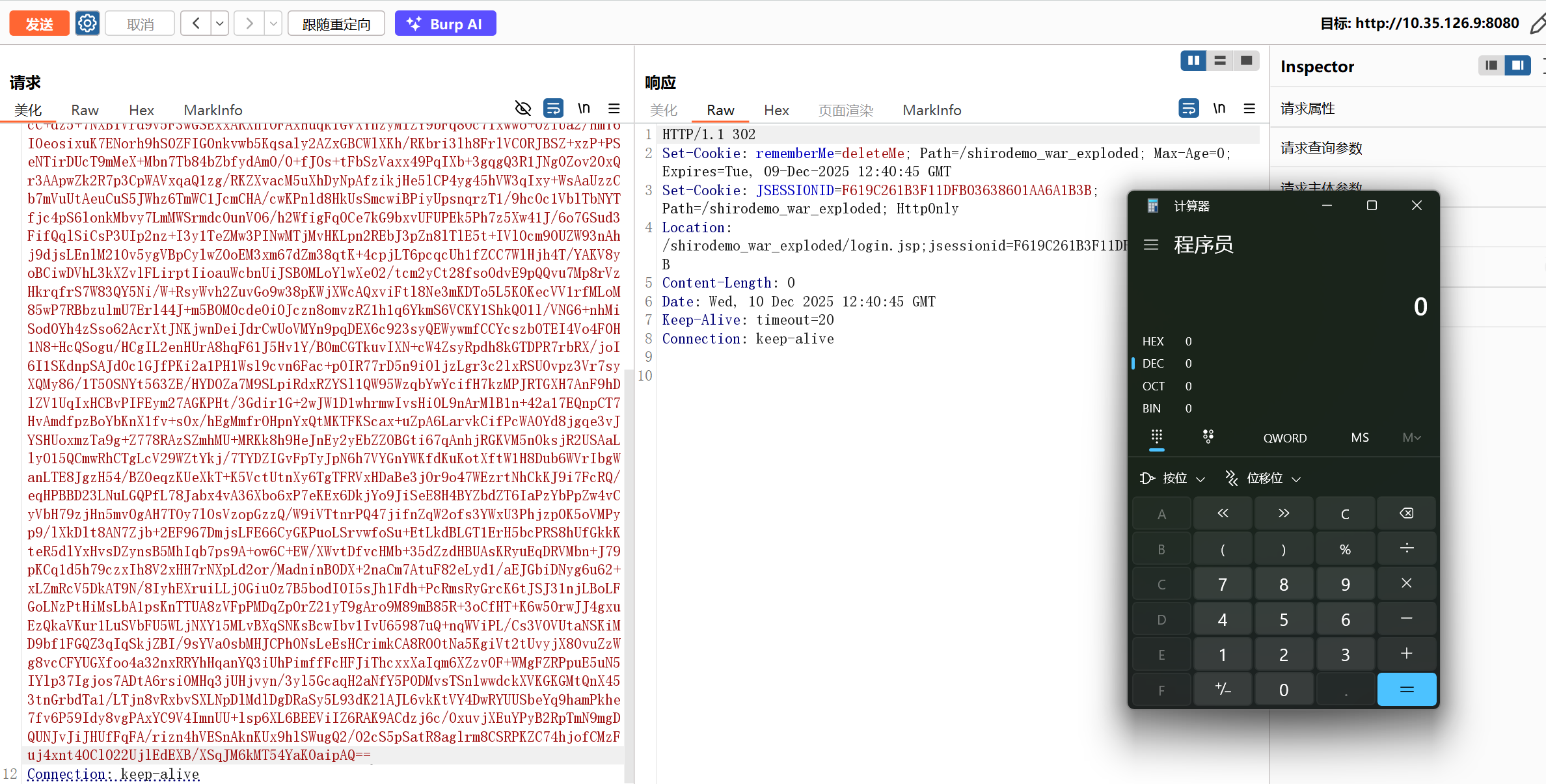Select the bit toggling keypad icon
Viewport: 1546px width, 784px height.
coord(1208,437)
